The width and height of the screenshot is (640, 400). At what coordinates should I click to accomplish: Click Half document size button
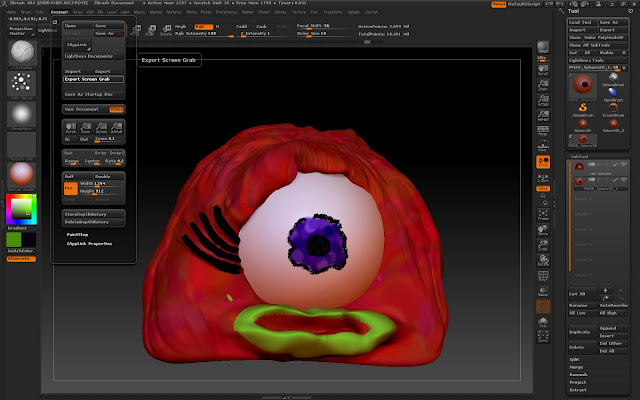(78, 176)
